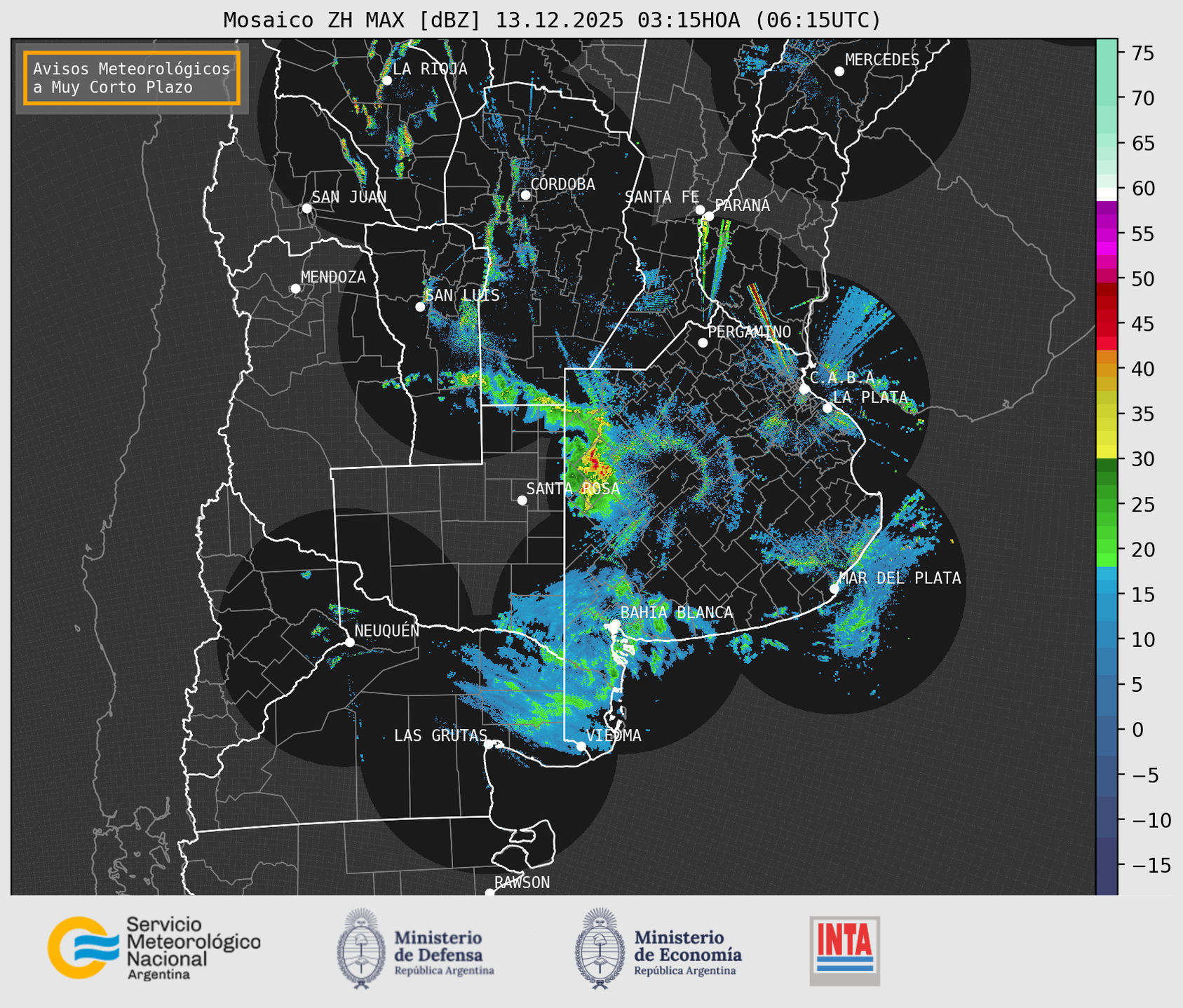
Task: Click the PERGAMINO label text
Action: pos(750,332)
